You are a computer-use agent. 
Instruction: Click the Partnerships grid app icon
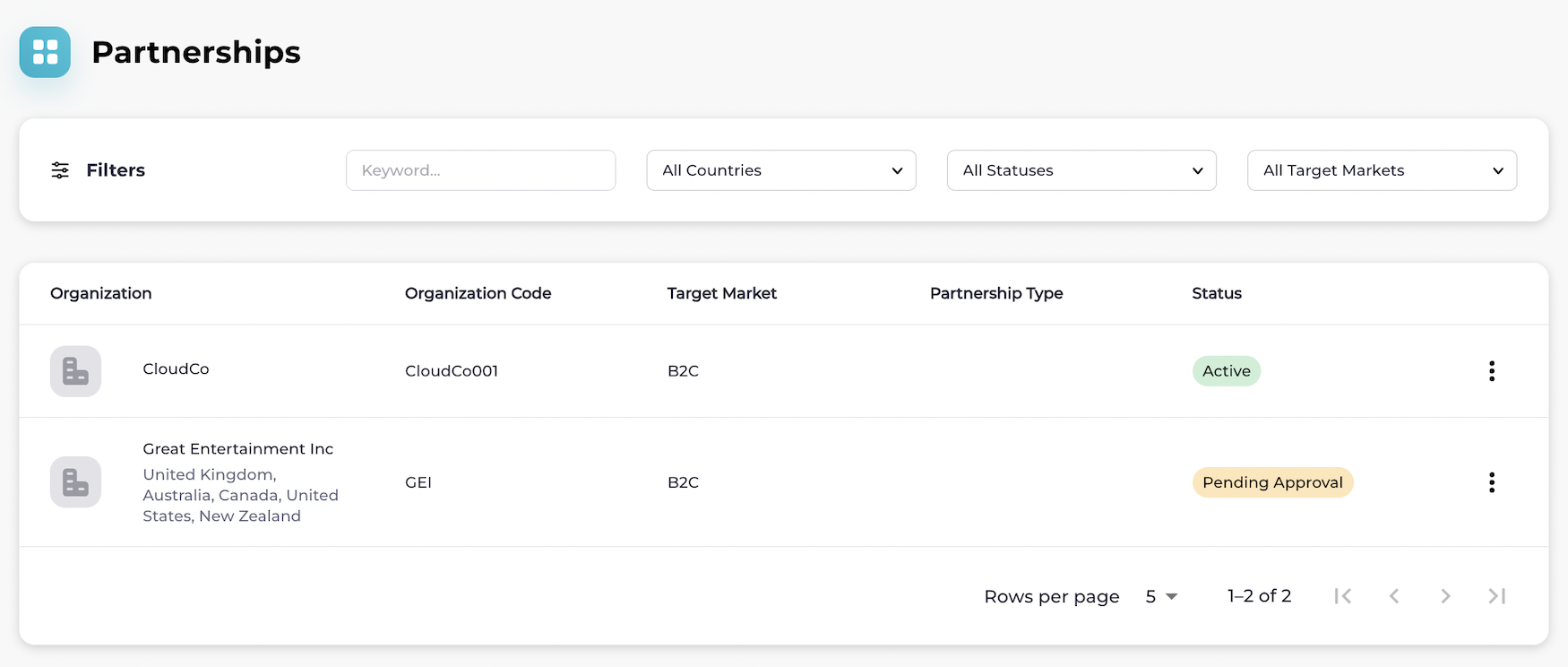coord(45,52)
